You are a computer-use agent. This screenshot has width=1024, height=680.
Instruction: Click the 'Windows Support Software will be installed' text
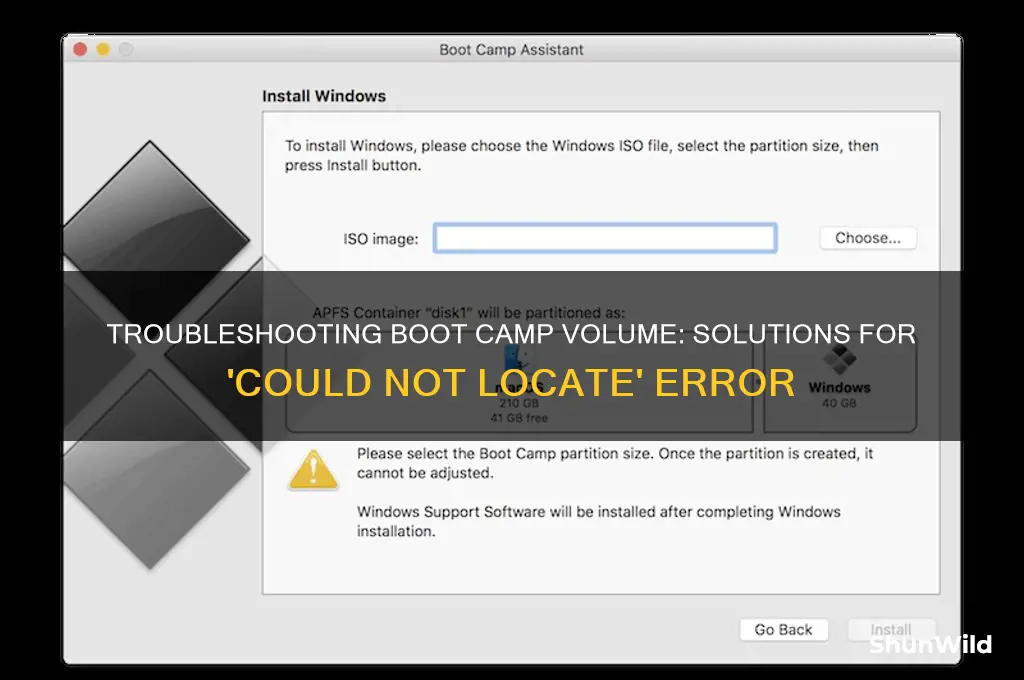pos(598,521)
